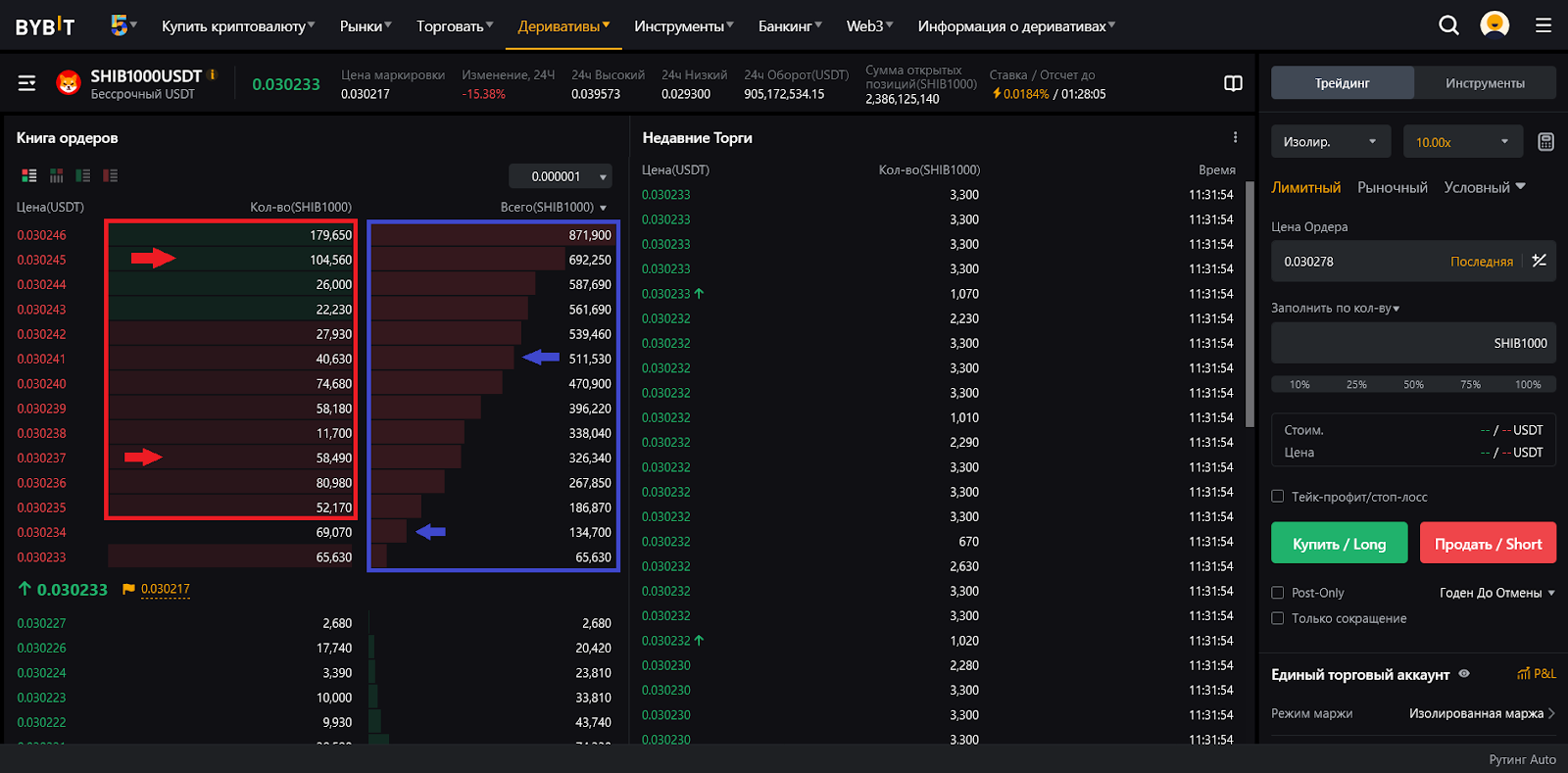Enable Тейк-профит/стоп-лосс checkbox

(1278, 497)
